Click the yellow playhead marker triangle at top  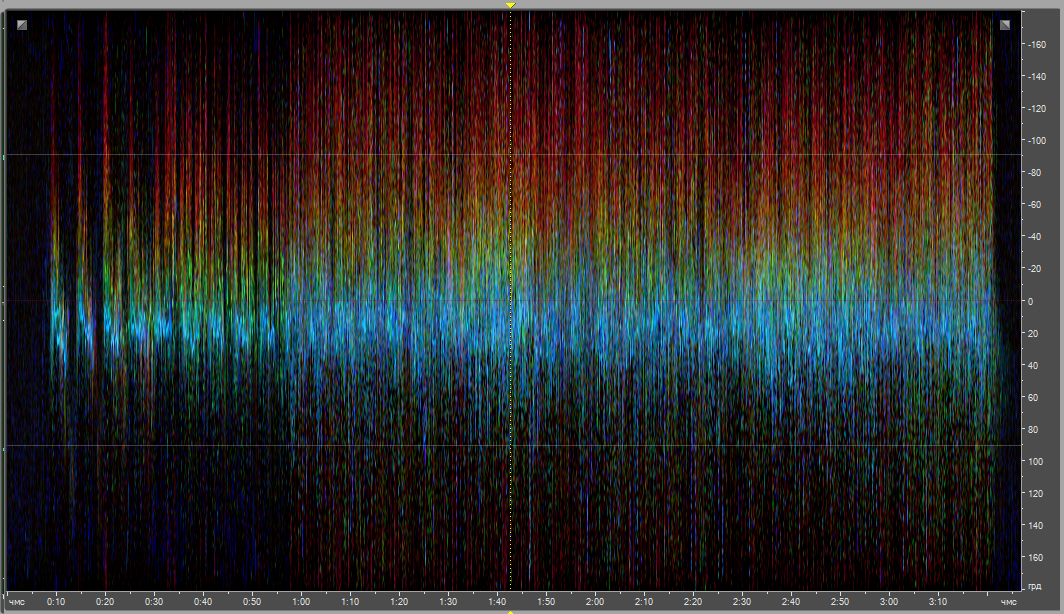(x=510, y=6)
